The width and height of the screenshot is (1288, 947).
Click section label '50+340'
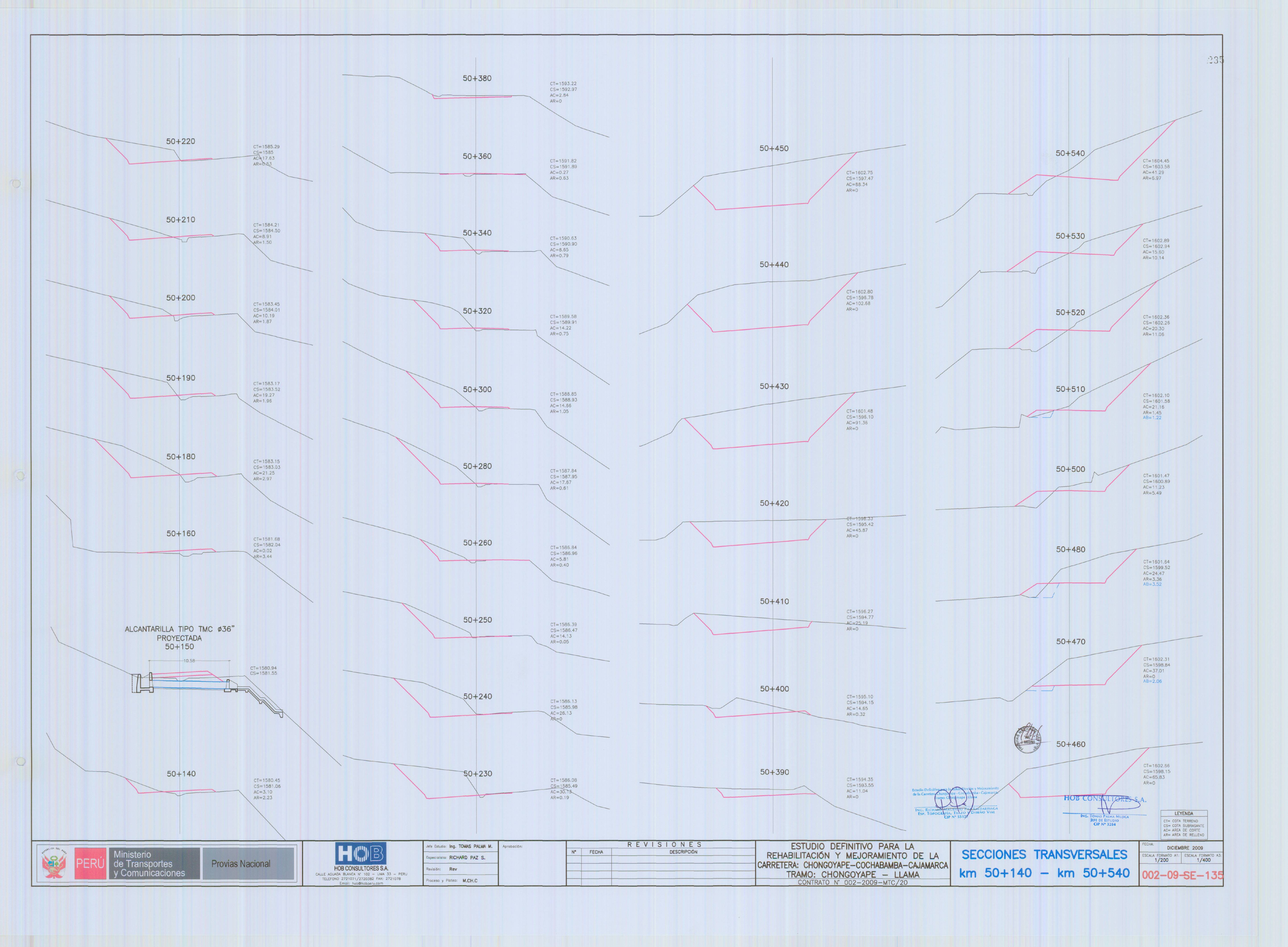(x=477, y=233)
